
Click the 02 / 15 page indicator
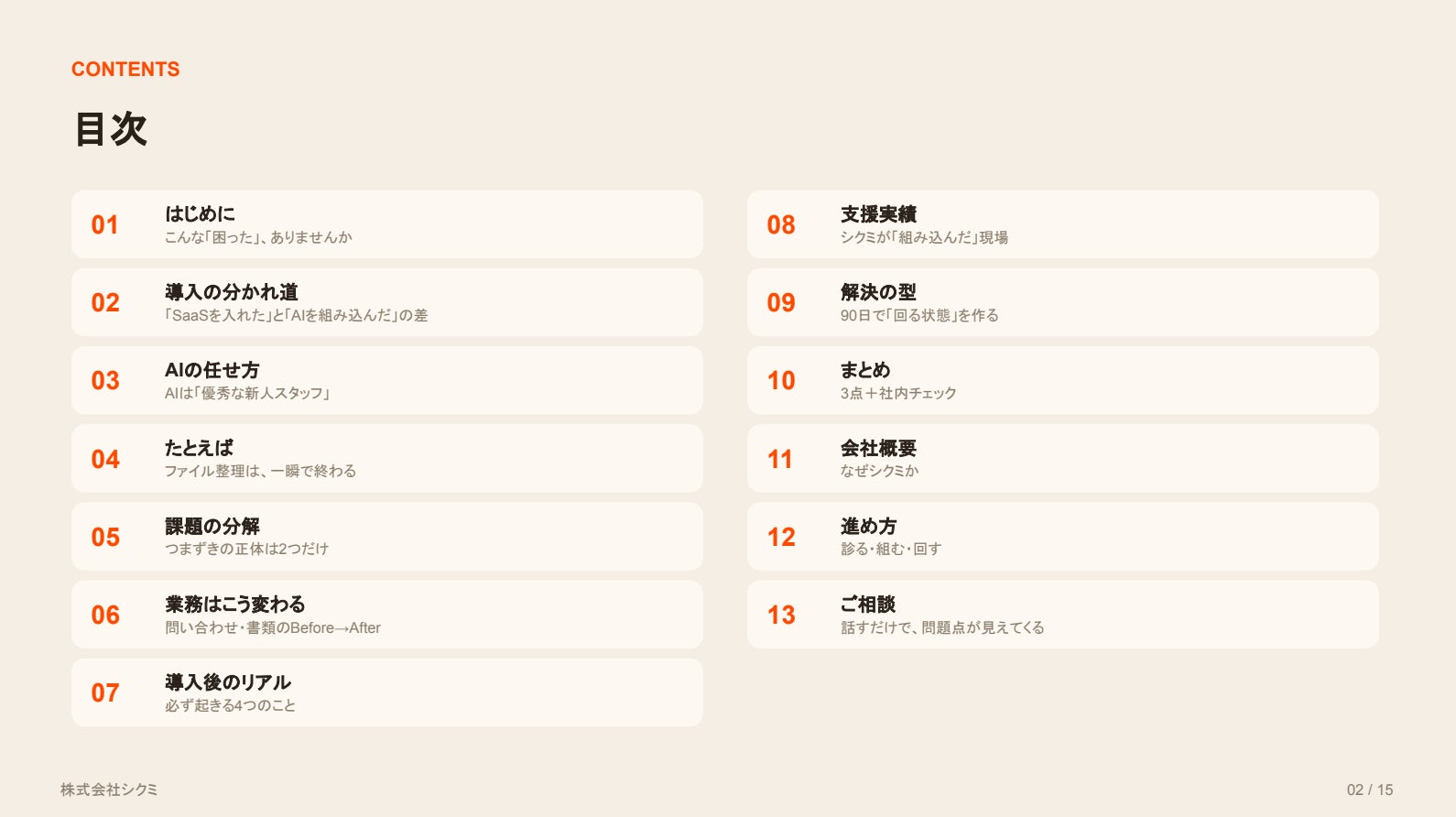pos(1370,790)
